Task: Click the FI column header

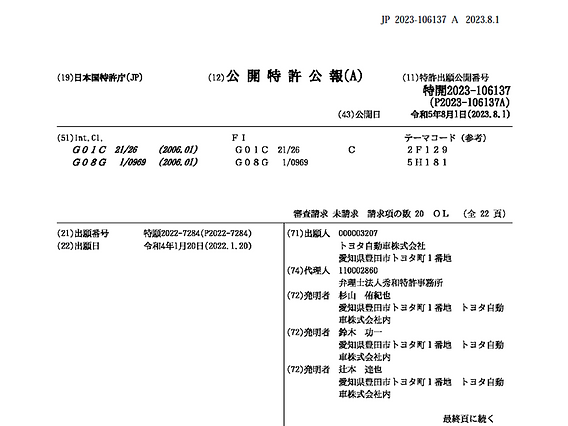Action: point(239,138)
